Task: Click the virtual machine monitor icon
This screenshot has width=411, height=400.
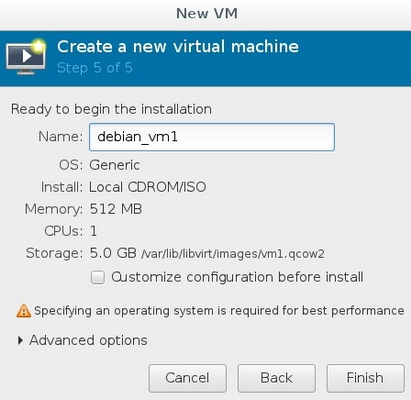Action: coord(26,57)
